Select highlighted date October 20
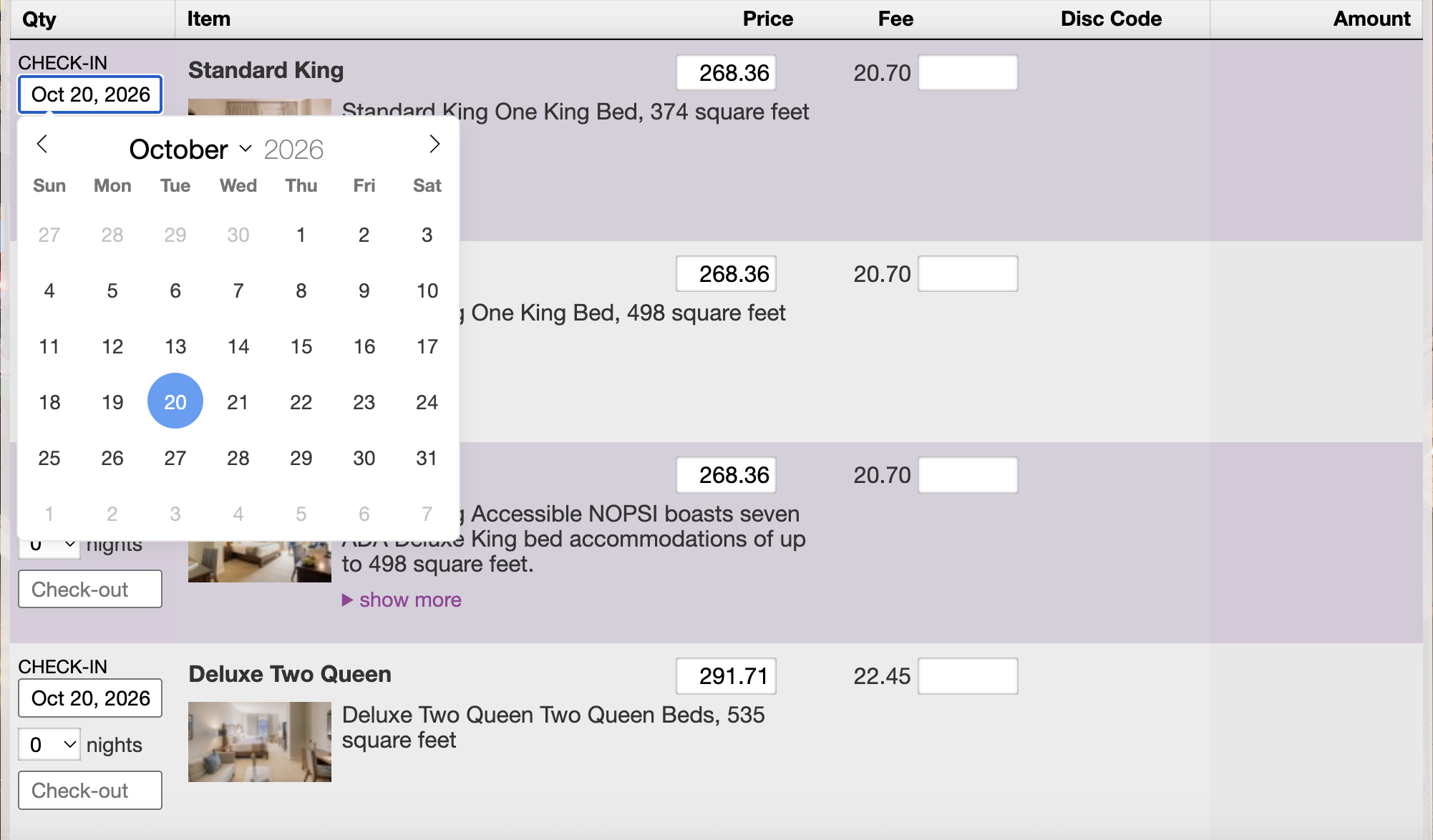This screenshot has height=840, width=1433. [175, 402]
